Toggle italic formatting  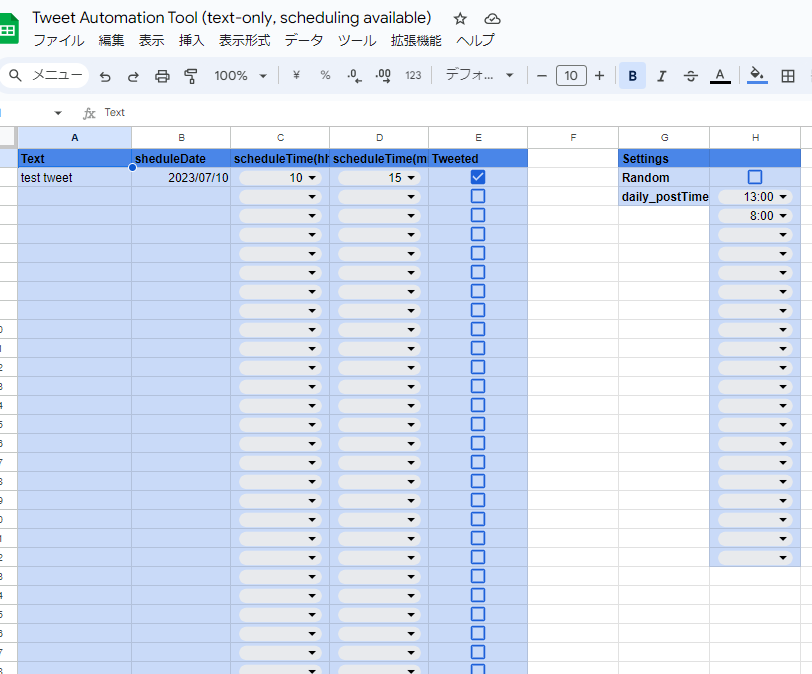(x=661, y=76)
